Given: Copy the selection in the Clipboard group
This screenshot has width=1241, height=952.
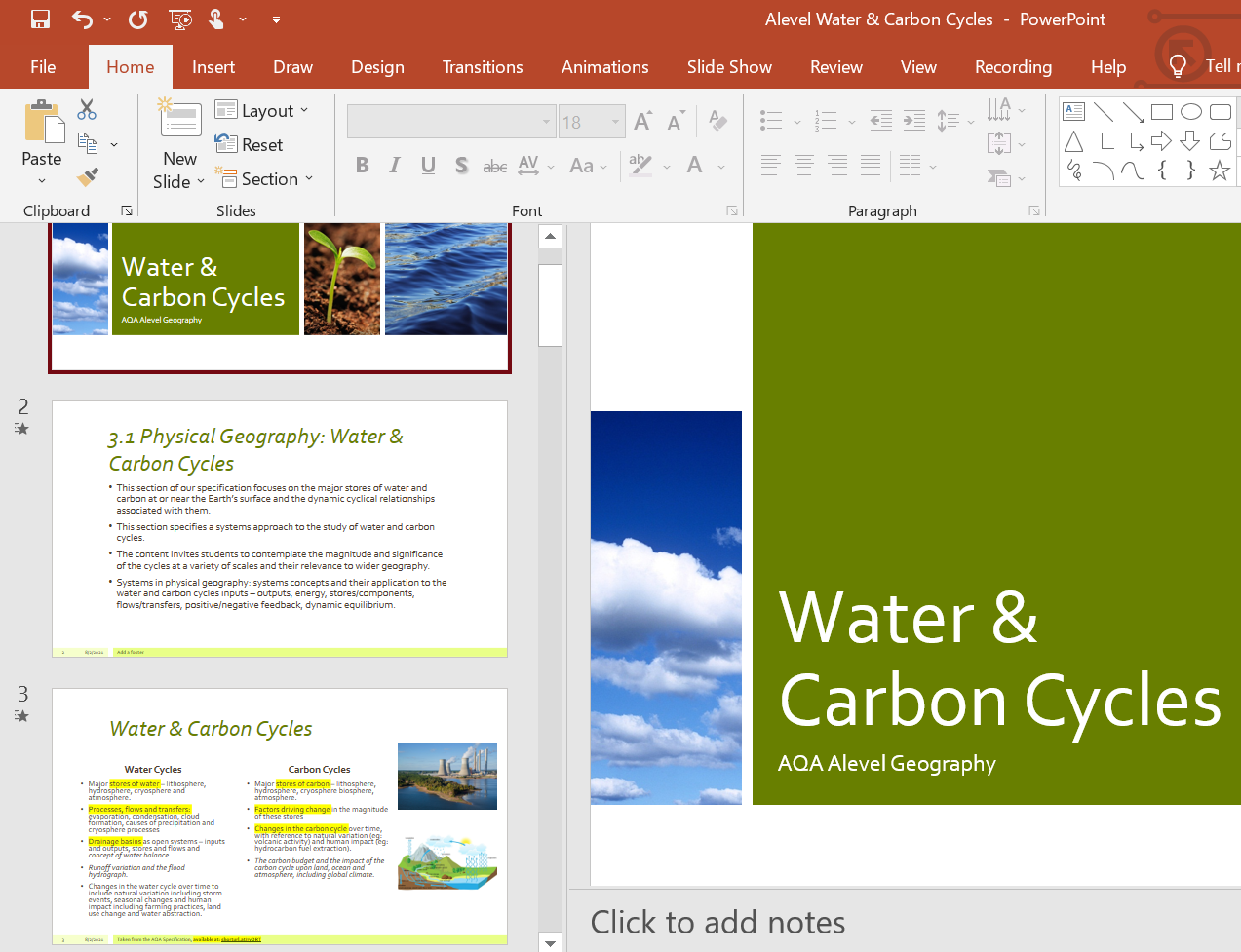Looking at the screenshot, I should 87,144.
